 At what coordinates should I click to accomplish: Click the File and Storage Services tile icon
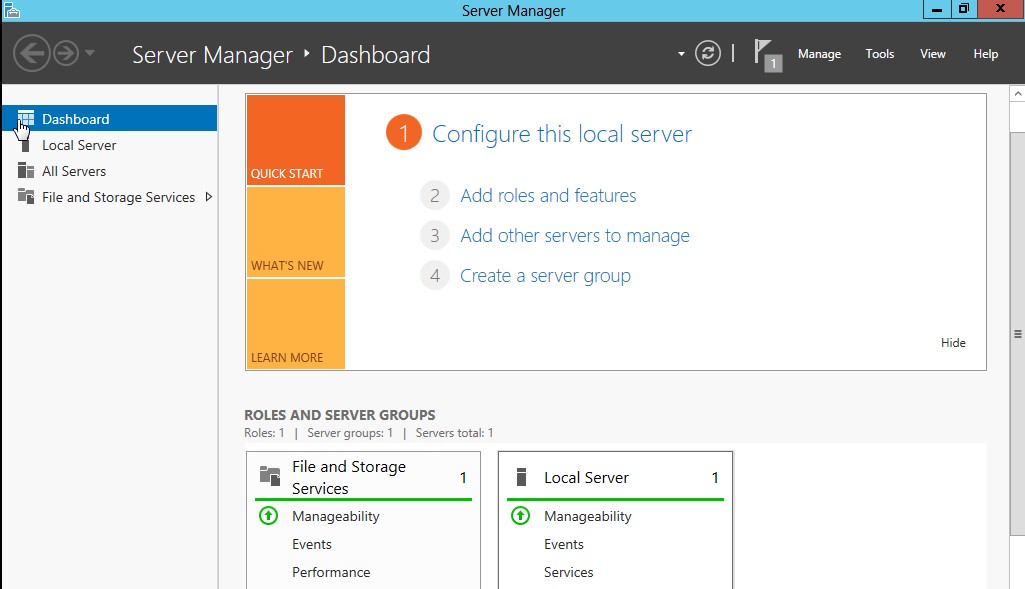pyautogui.click(x=270, y=477)
